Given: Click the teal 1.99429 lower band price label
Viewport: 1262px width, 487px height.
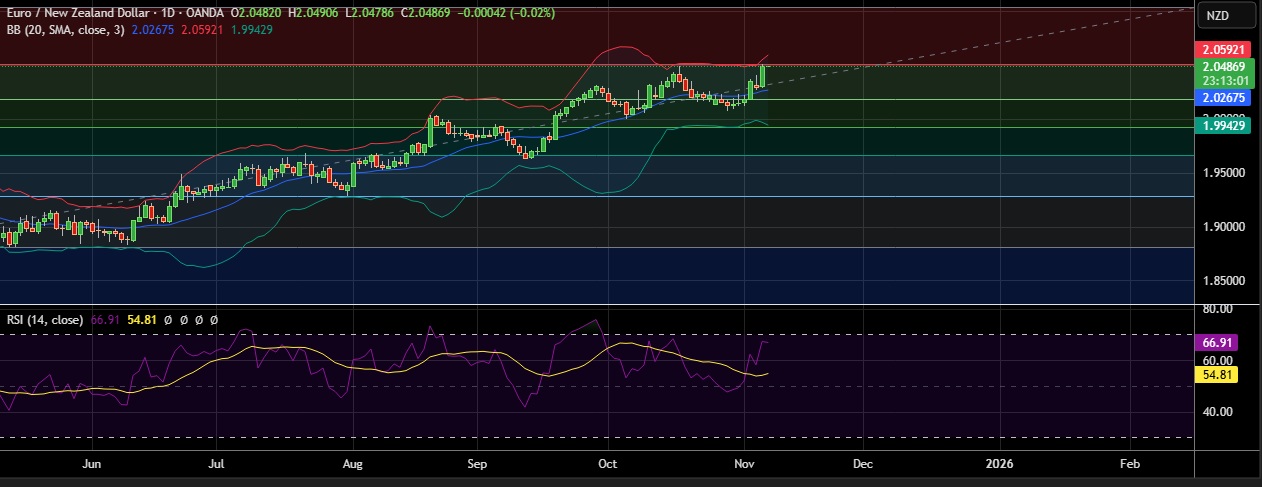Looking at the screenshot, I should coord(1224,125).
